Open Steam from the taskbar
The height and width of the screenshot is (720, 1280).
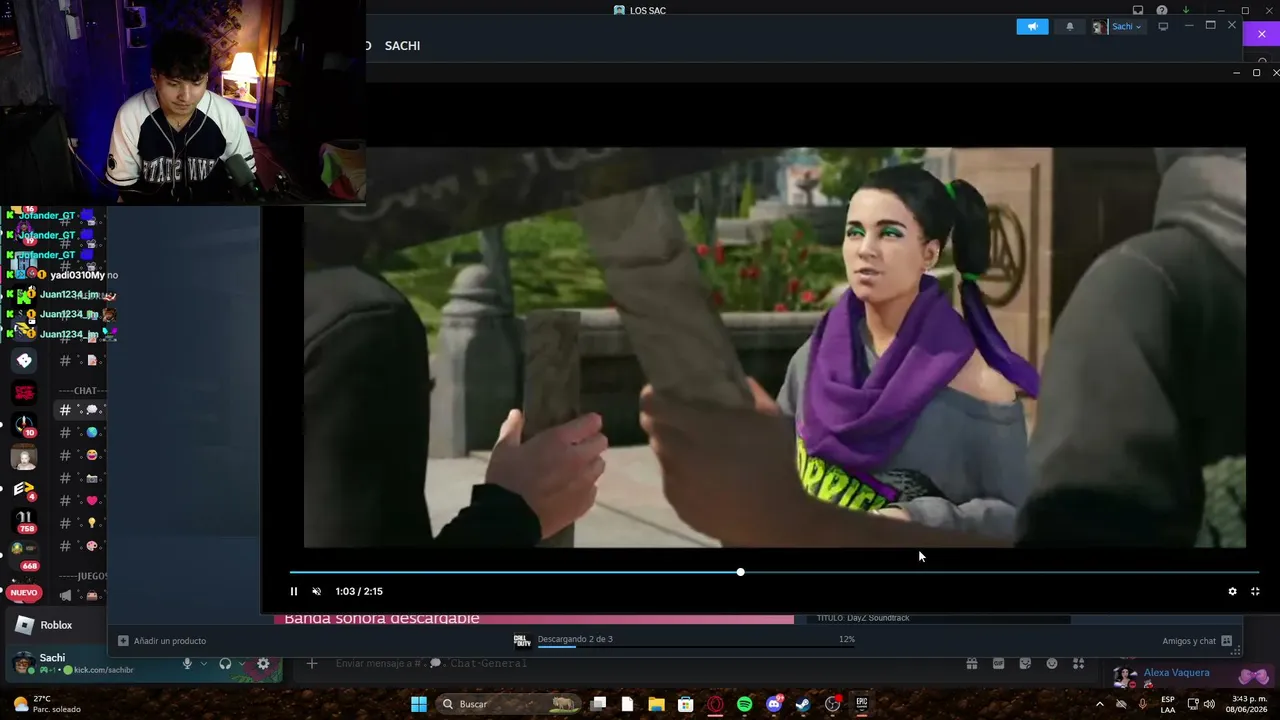[802, 704]
